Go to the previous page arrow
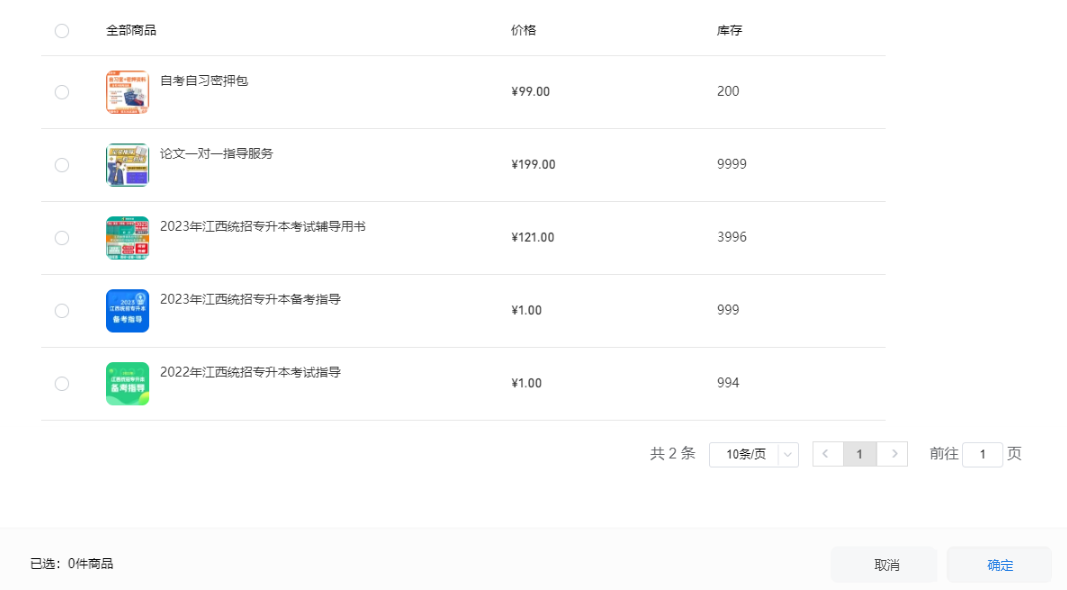Screen dimensions: 1067x590 point(827,454)
